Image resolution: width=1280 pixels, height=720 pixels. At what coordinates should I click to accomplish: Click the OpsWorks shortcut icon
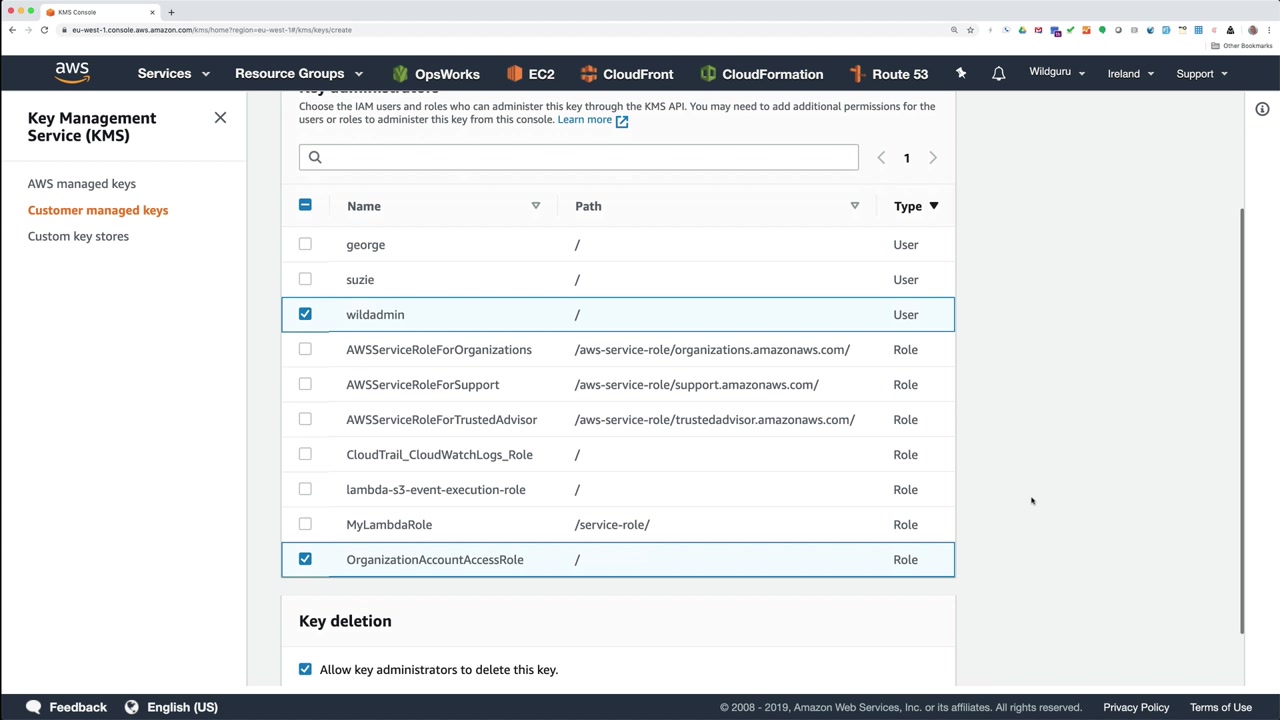401,74
